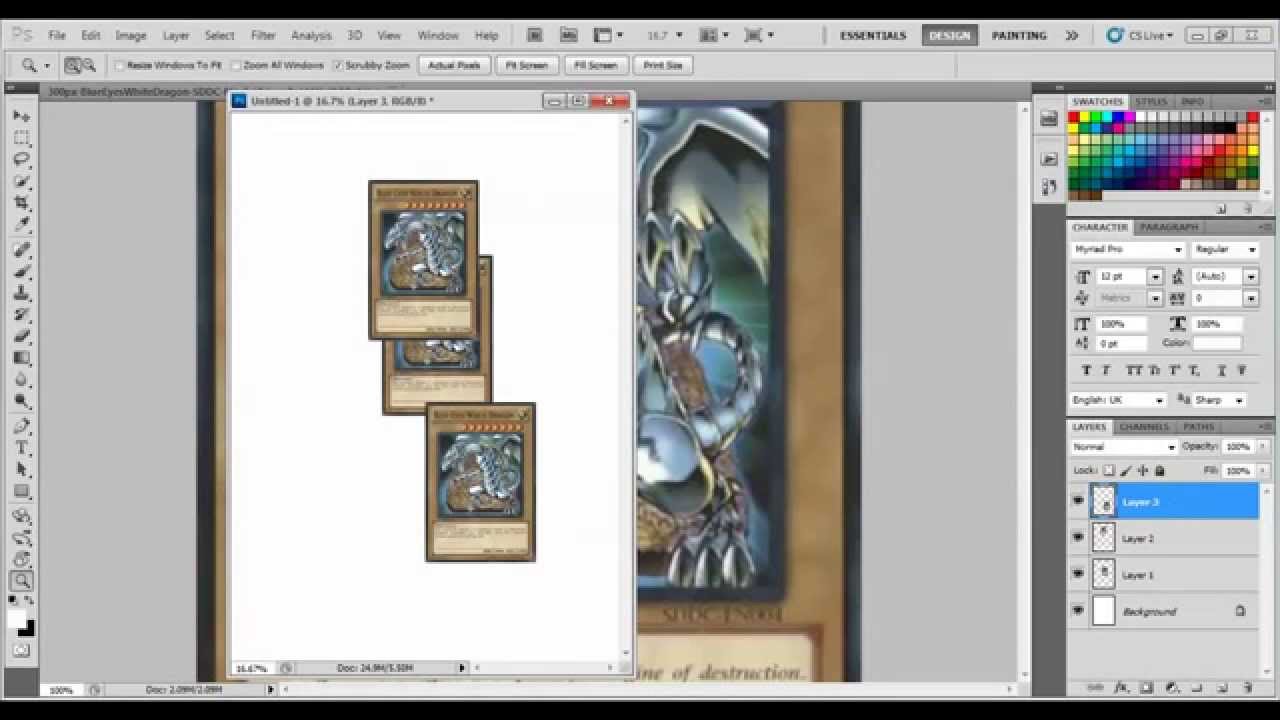Screen dimensions: 1280x720
Task: Uncheck the Scrubby Zoom checkbox
Action: click(338, 65)
